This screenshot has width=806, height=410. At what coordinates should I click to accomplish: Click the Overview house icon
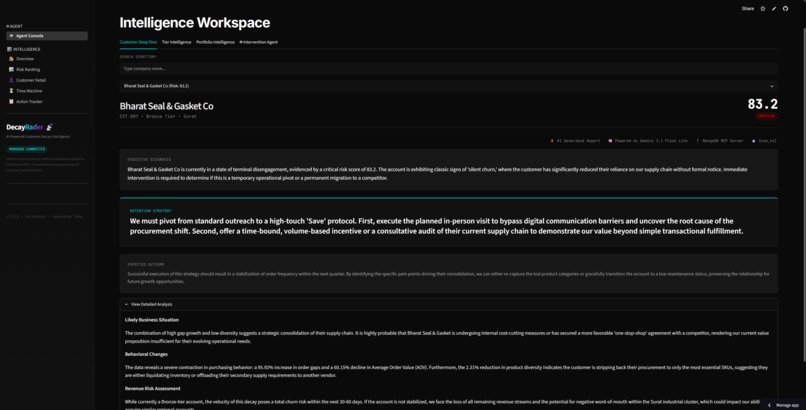pyautogui.click(x=11, y=59)
